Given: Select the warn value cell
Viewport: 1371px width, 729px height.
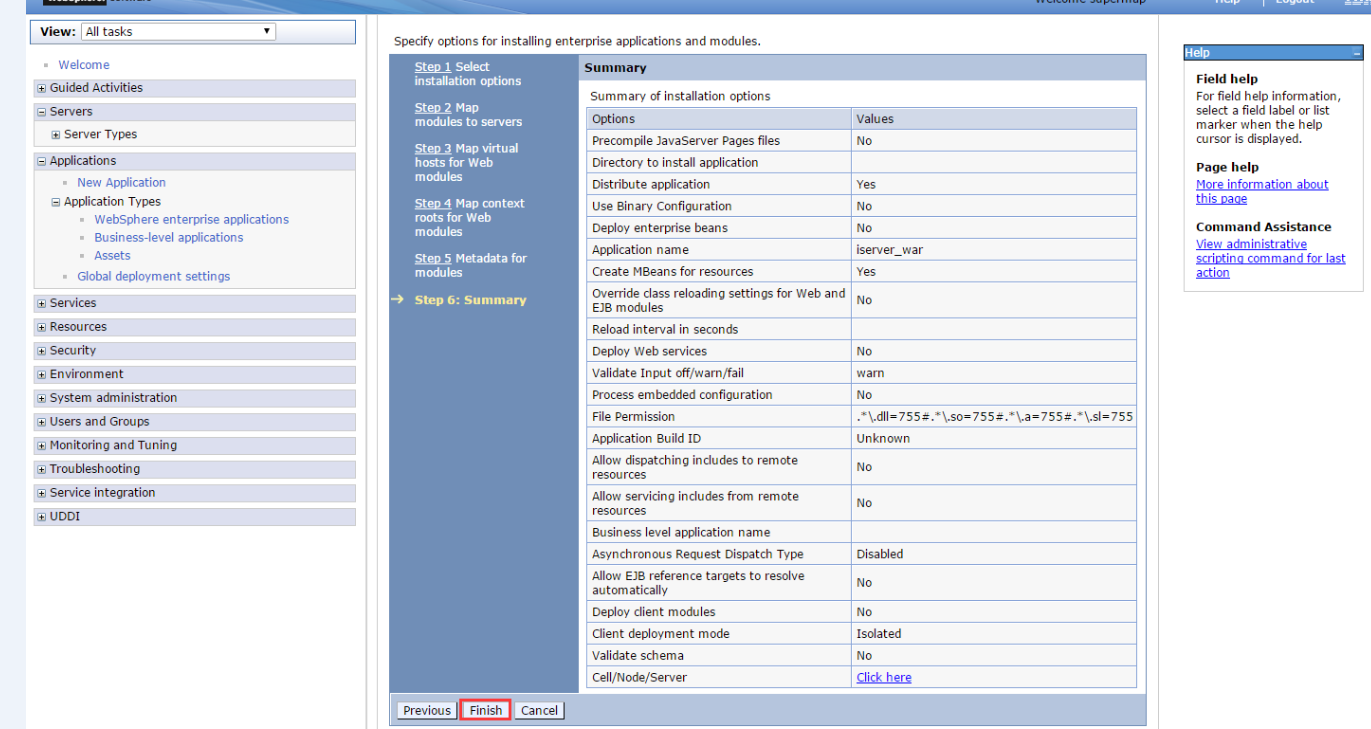Looking at the screenshot, I should 994,373.
